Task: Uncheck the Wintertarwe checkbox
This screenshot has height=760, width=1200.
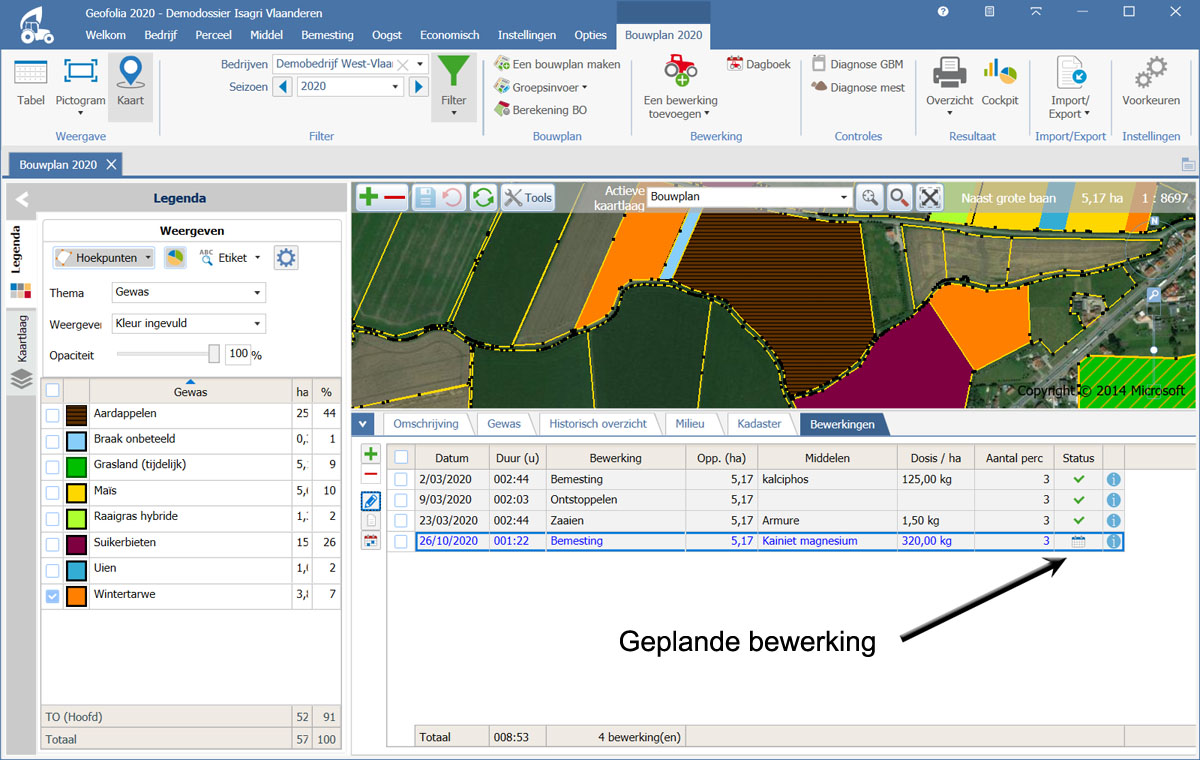Action: (52, 596)
